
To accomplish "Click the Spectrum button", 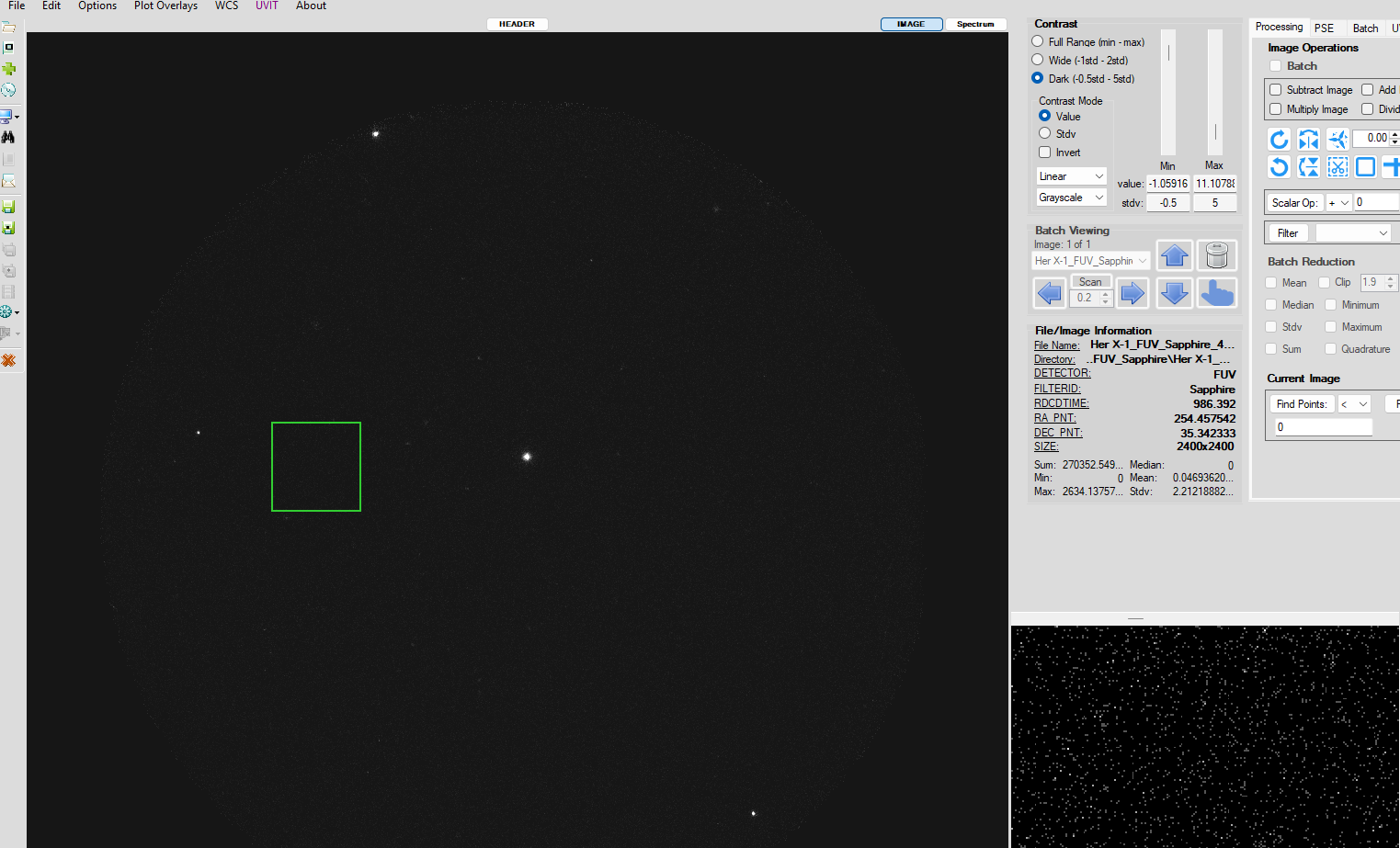I will (x=975, y=24).
